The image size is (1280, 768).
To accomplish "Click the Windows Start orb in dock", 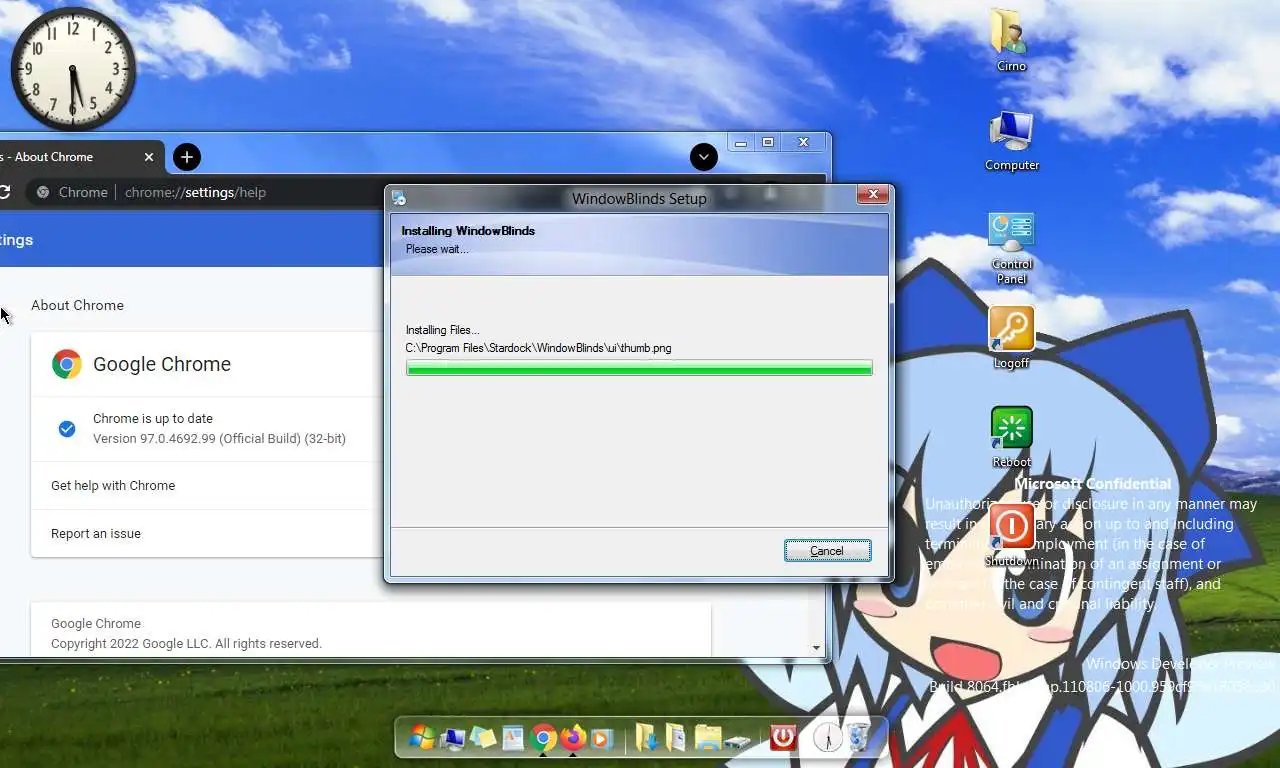I will click(422, 738).
